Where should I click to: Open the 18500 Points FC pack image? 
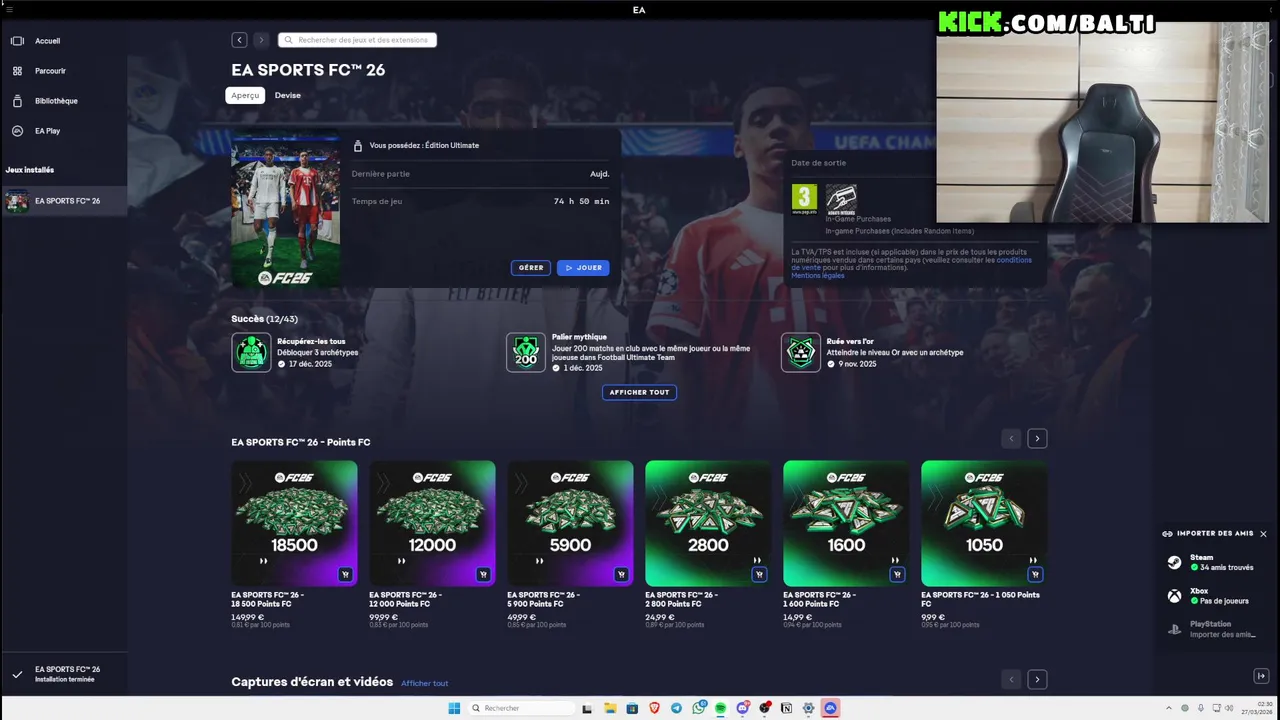pos(294,523)
